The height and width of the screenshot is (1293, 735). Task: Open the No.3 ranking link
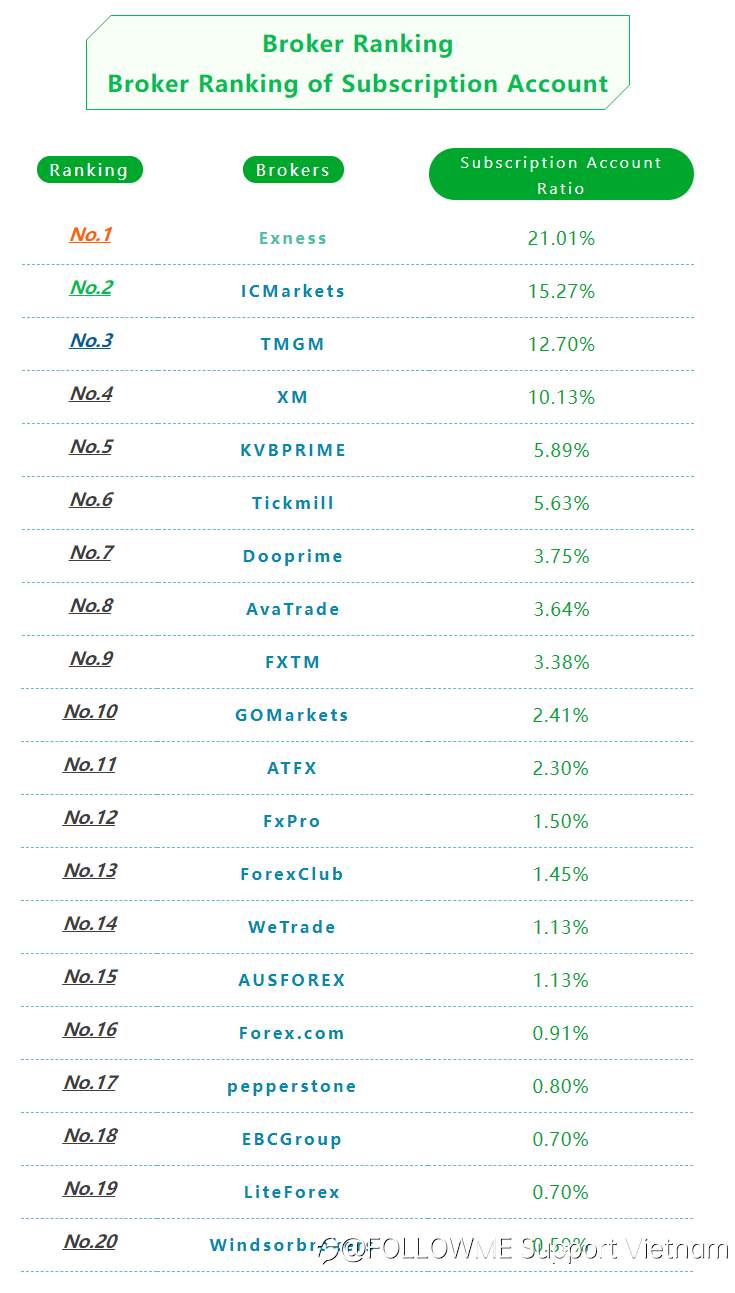point(91,341)
